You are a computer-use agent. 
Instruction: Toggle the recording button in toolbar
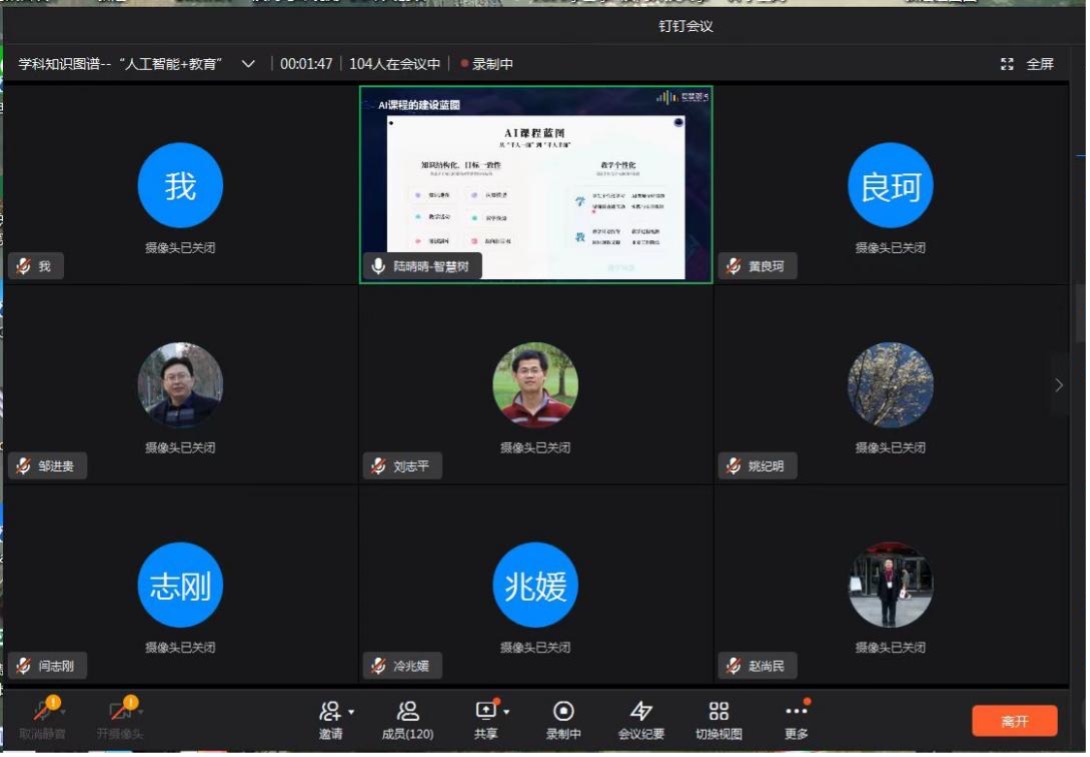563,711
